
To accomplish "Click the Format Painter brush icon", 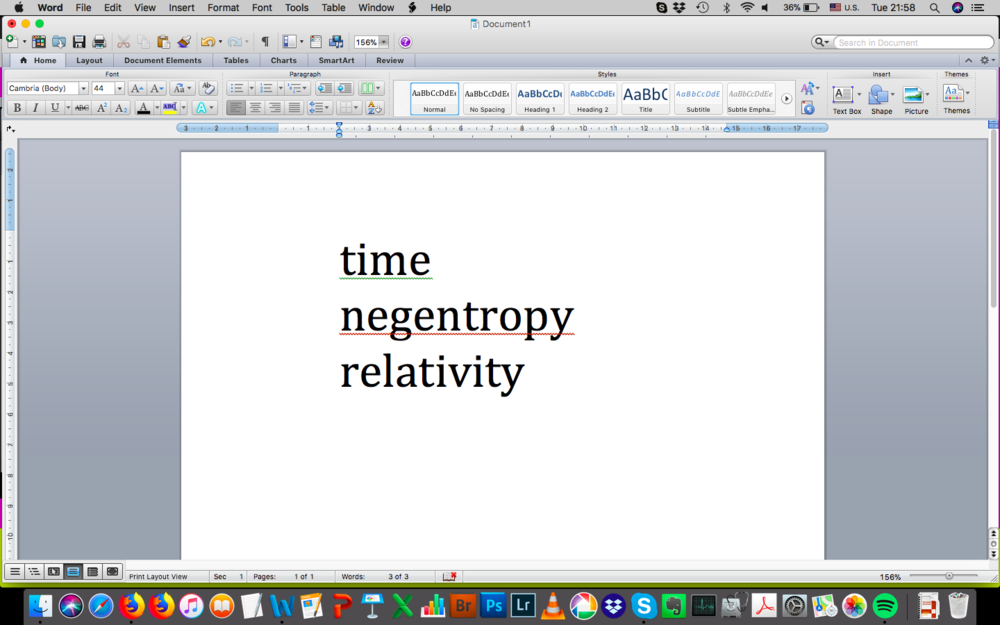I will [x=184, y=42].
